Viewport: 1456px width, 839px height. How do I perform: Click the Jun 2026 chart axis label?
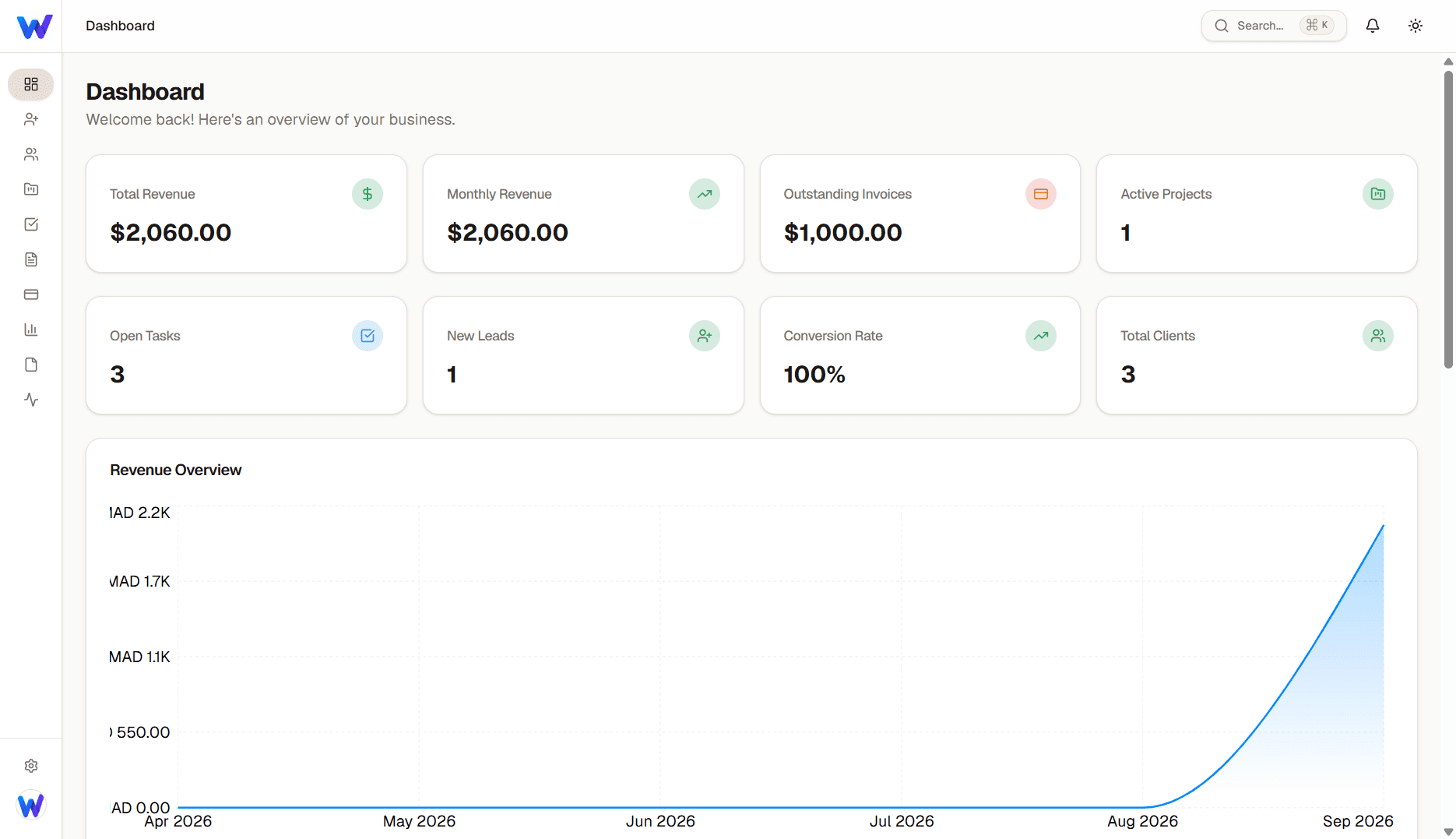(660, 821)
